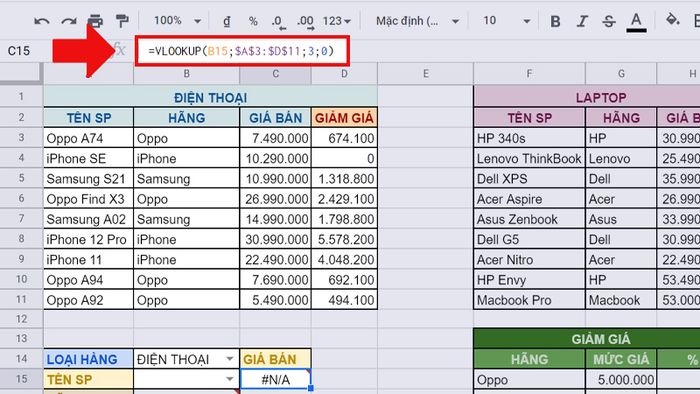Click the LOẠI HÀNG label cell
This screenshot has width=700, height=394.
(88, 359)
